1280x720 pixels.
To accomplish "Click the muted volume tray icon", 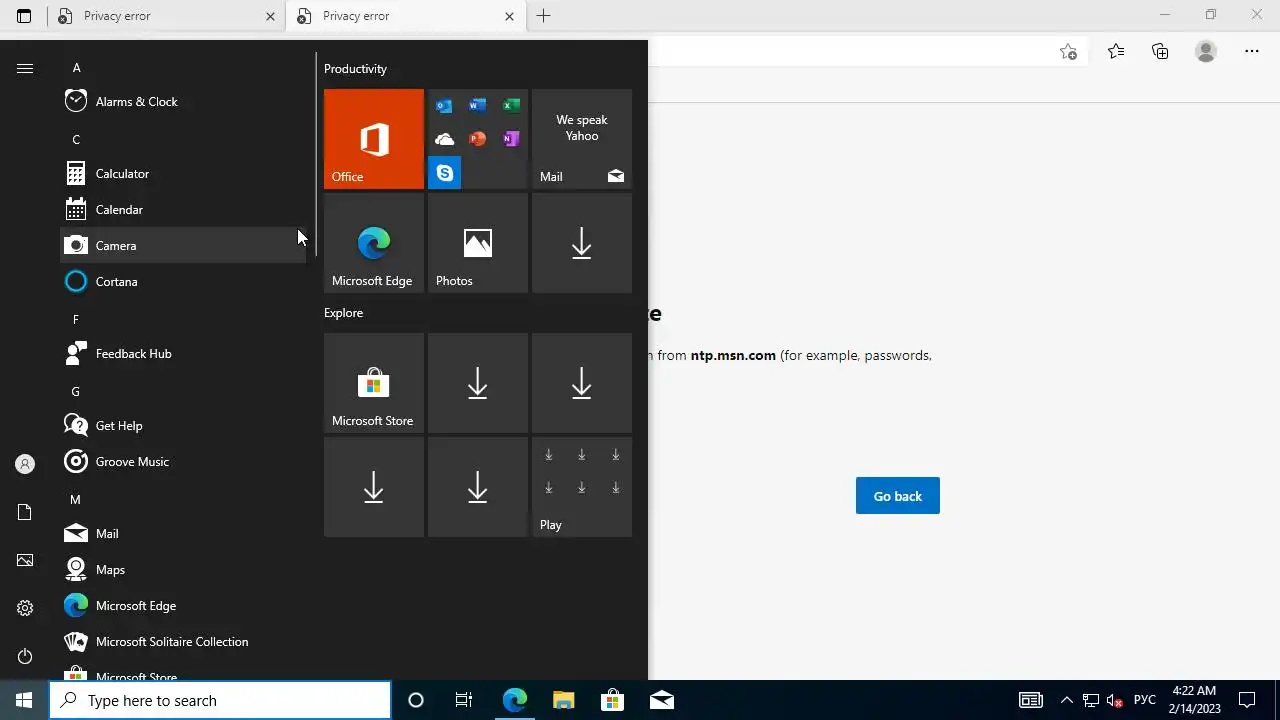I will [1114, 700].
